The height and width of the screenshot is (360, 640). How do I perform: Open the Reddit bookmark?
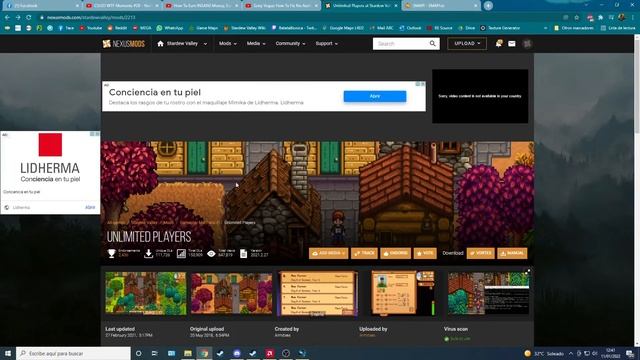[x=117, y=28]
